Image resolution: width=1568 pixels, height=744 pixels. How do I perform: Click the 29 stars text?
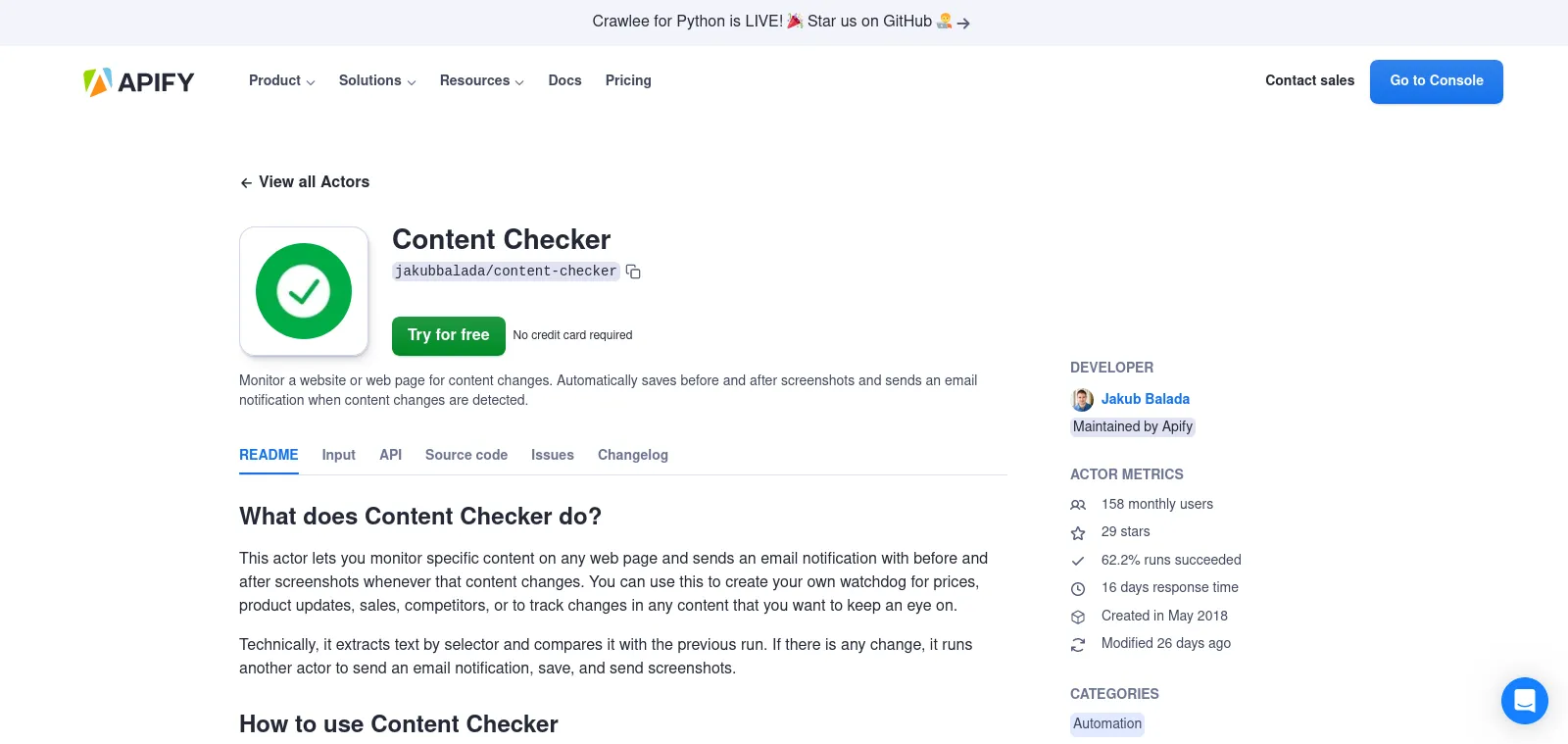tap(1125, 531)
